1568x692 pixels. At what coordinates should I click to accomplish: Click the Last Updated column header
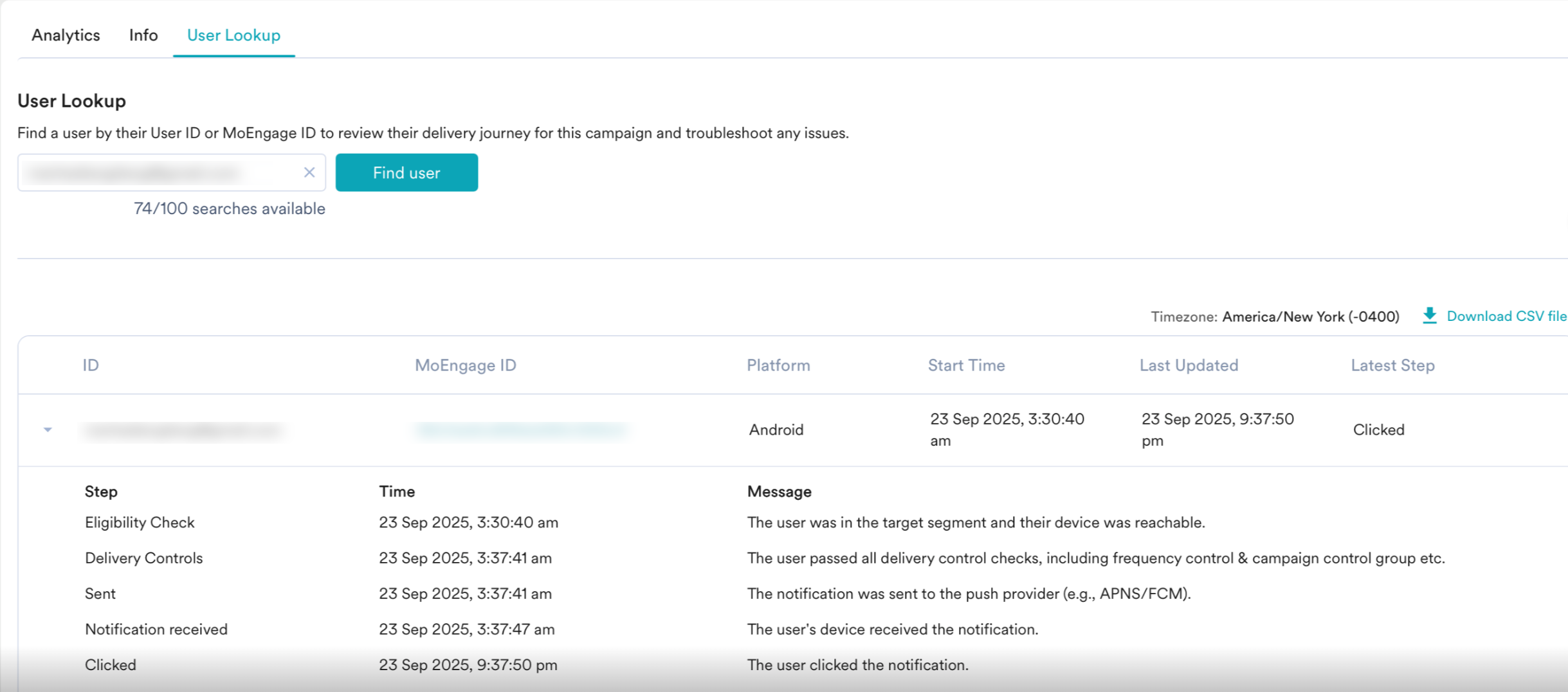(1188, 365)
